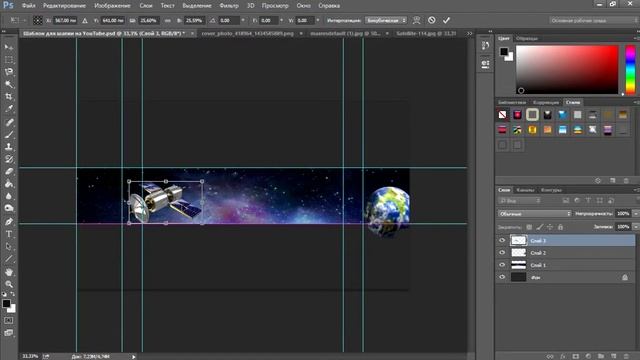
Task: Select the Path Selection tool
Action: (x=9, y=247)
